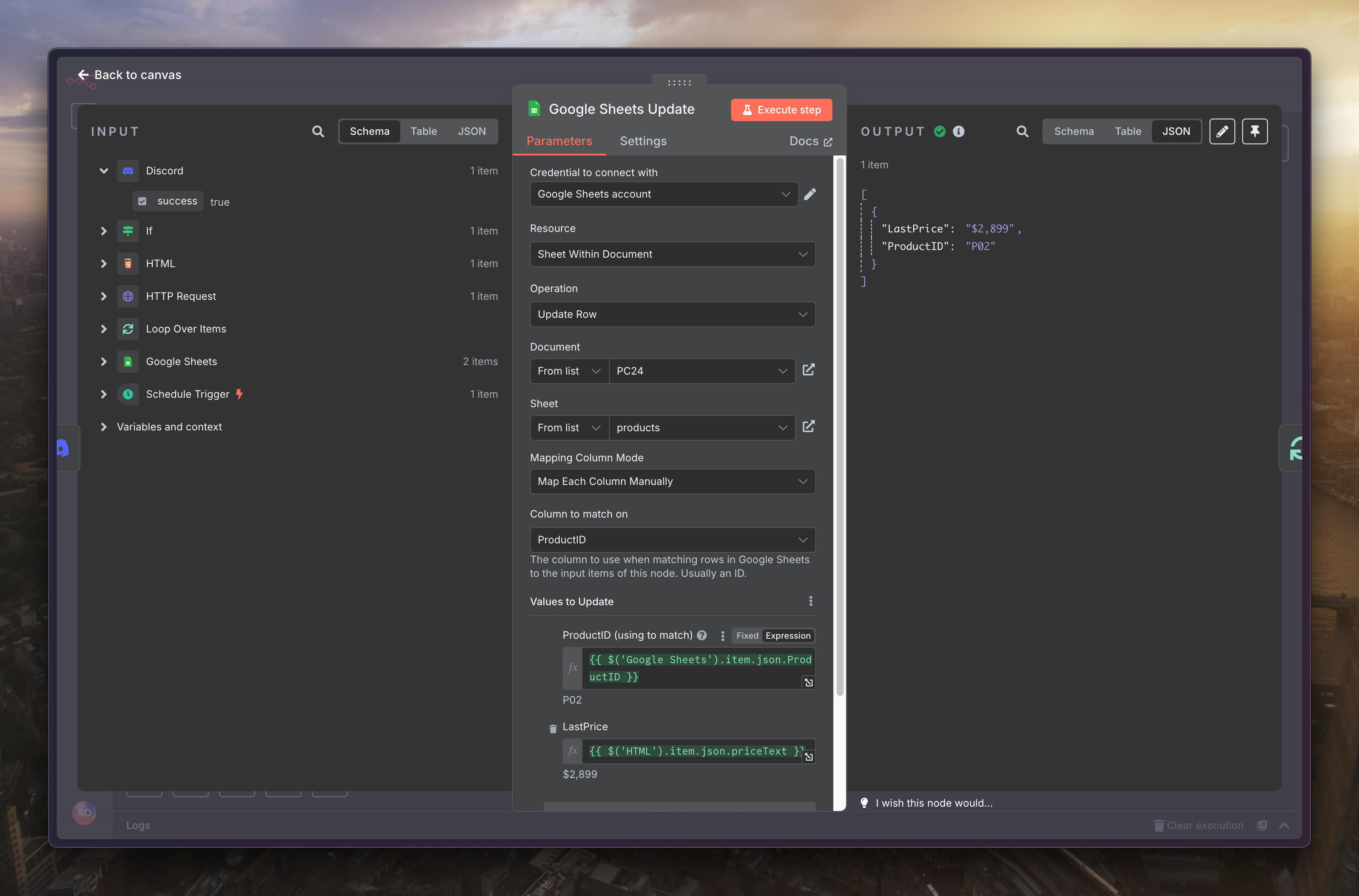
Task: Open the Operation dropdown
Action: (x=672, y=314)
